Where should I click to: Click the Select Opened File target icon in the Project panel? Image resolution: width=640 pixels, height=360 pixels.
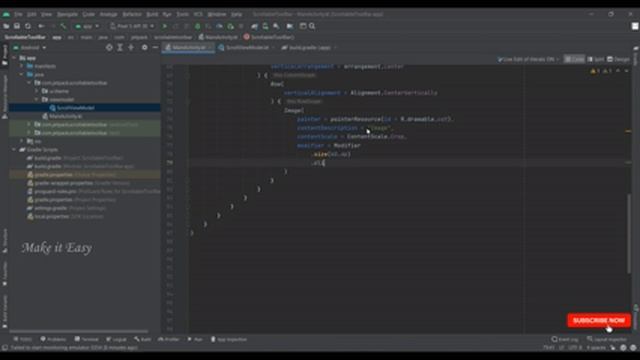[x=109, y=48]
